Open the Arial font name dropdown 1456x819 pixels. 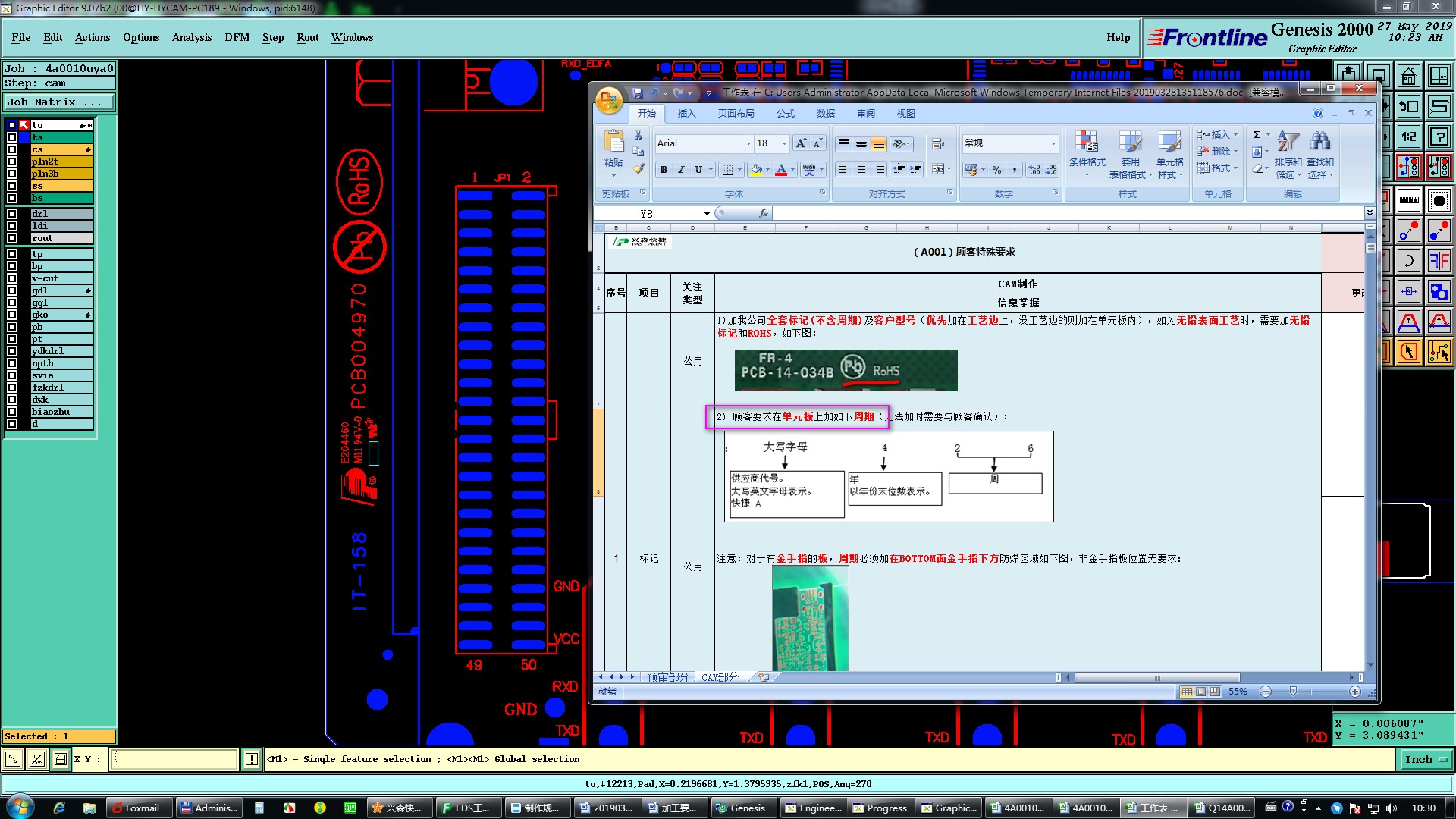(748, 143)
